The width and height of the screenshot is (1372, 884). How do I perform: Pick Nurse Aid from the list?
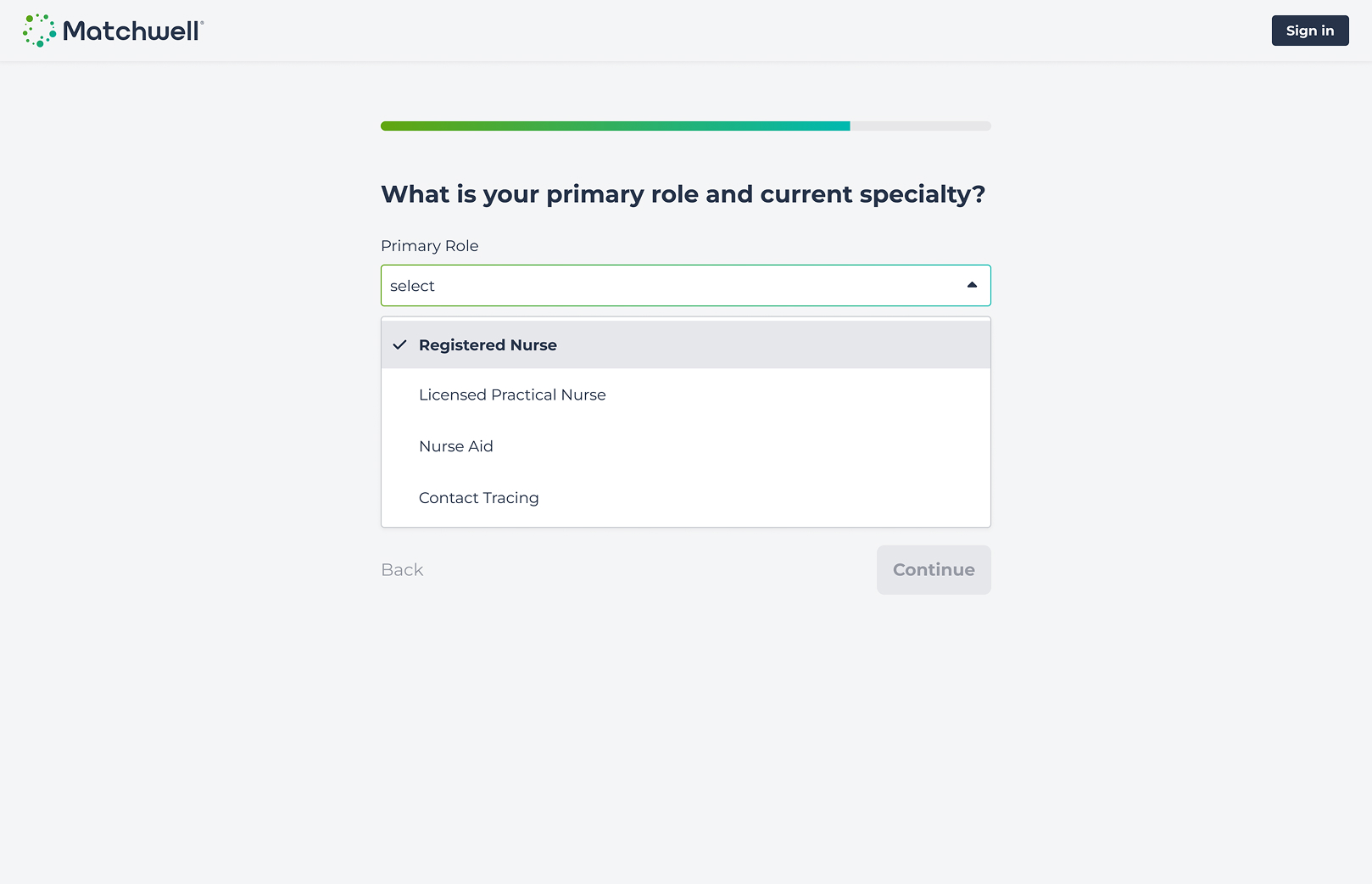455,446
